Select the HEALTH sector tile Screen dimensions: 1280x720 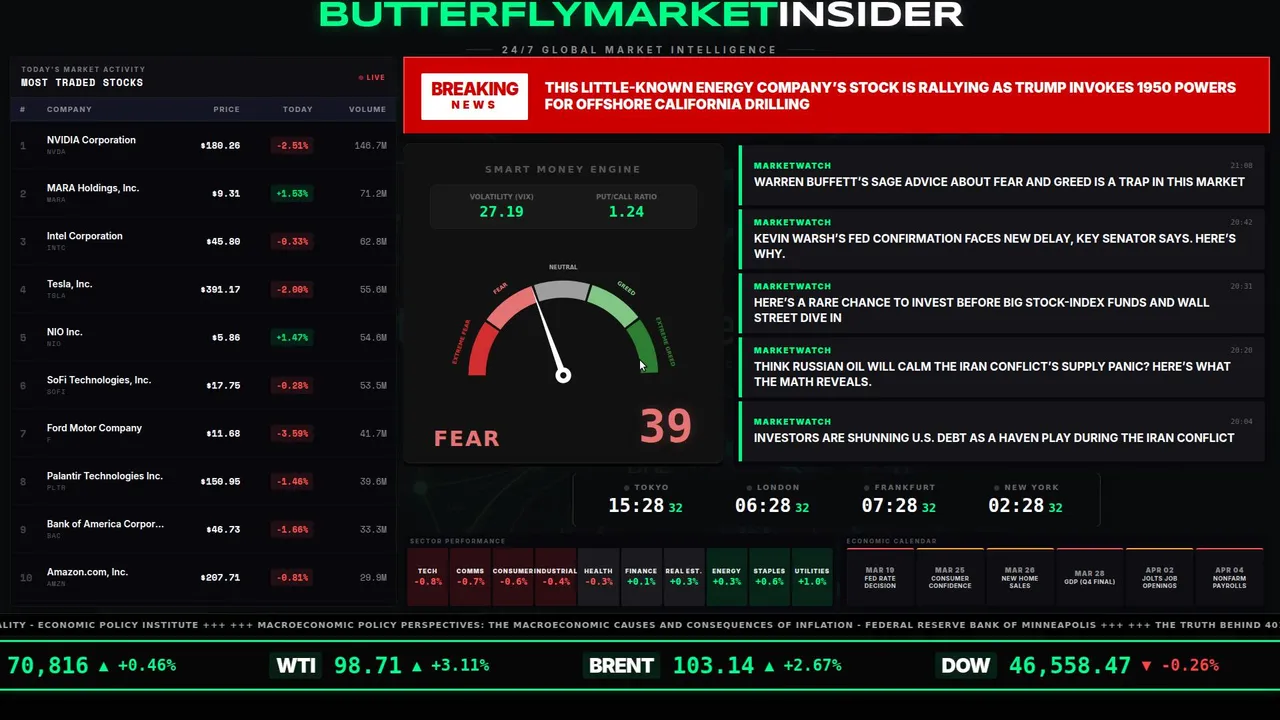(598, 577)
